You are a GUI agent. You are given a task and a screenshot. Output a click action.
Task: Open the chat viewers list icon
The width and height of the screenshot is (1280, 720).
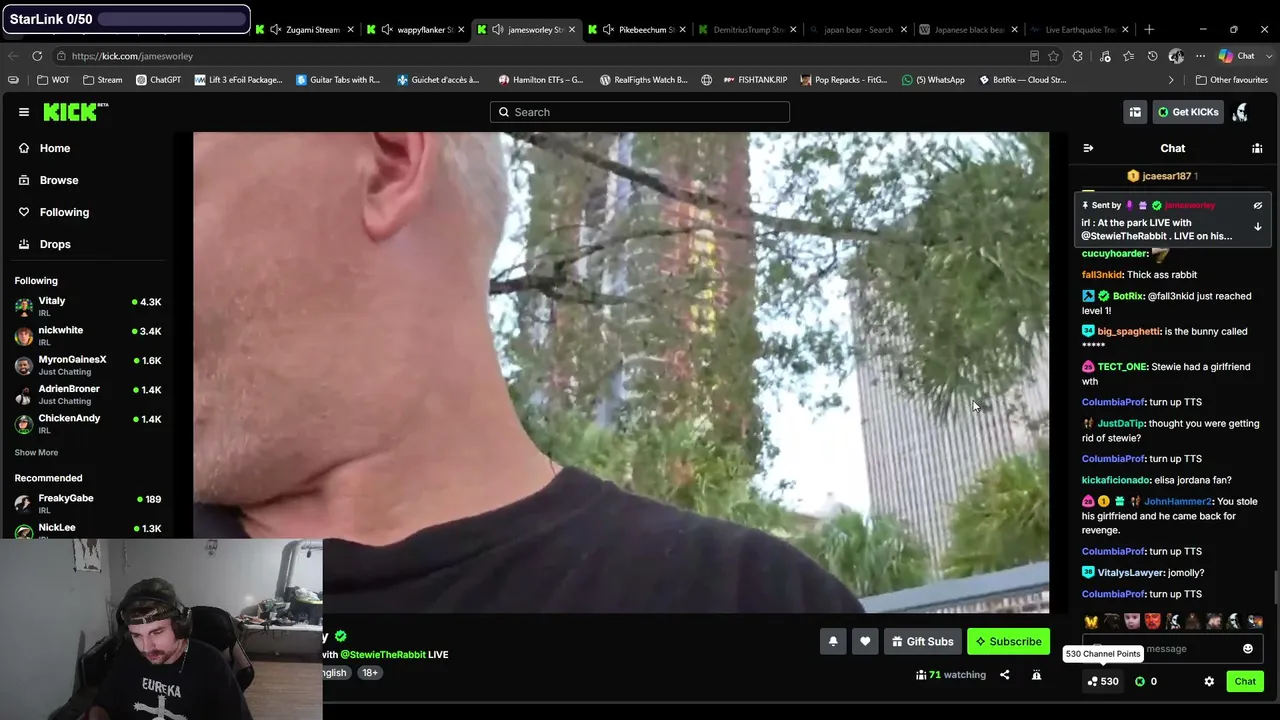coord(1257,148)
